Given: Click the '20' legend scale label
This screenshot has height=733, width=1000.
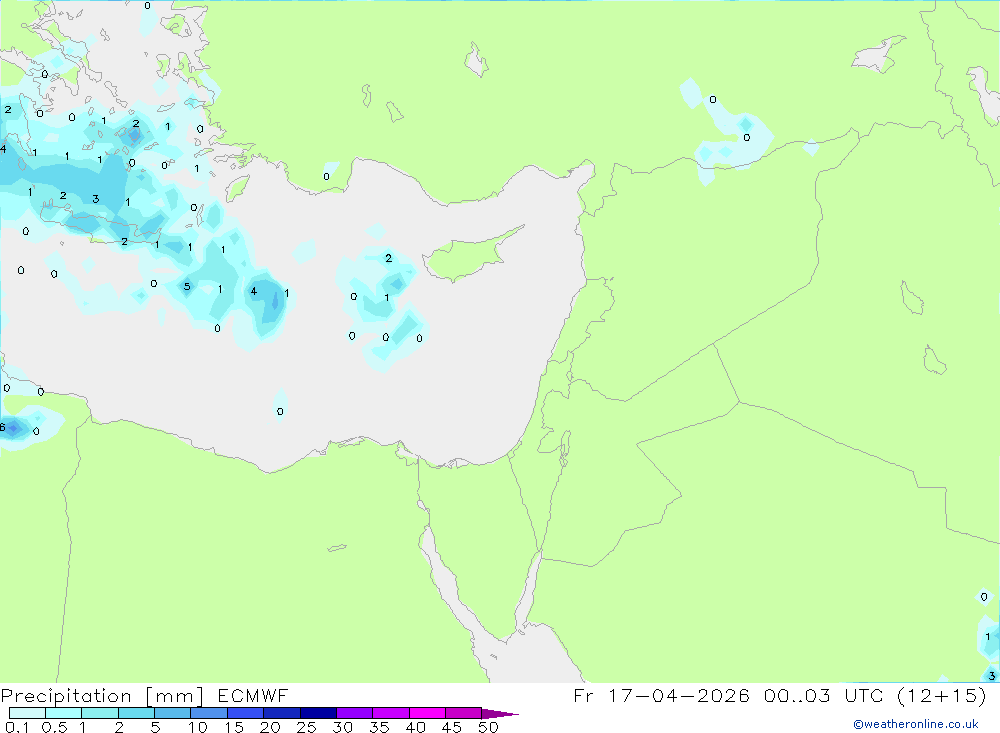Looking at the screenshot, I should (x=270, y=727).
